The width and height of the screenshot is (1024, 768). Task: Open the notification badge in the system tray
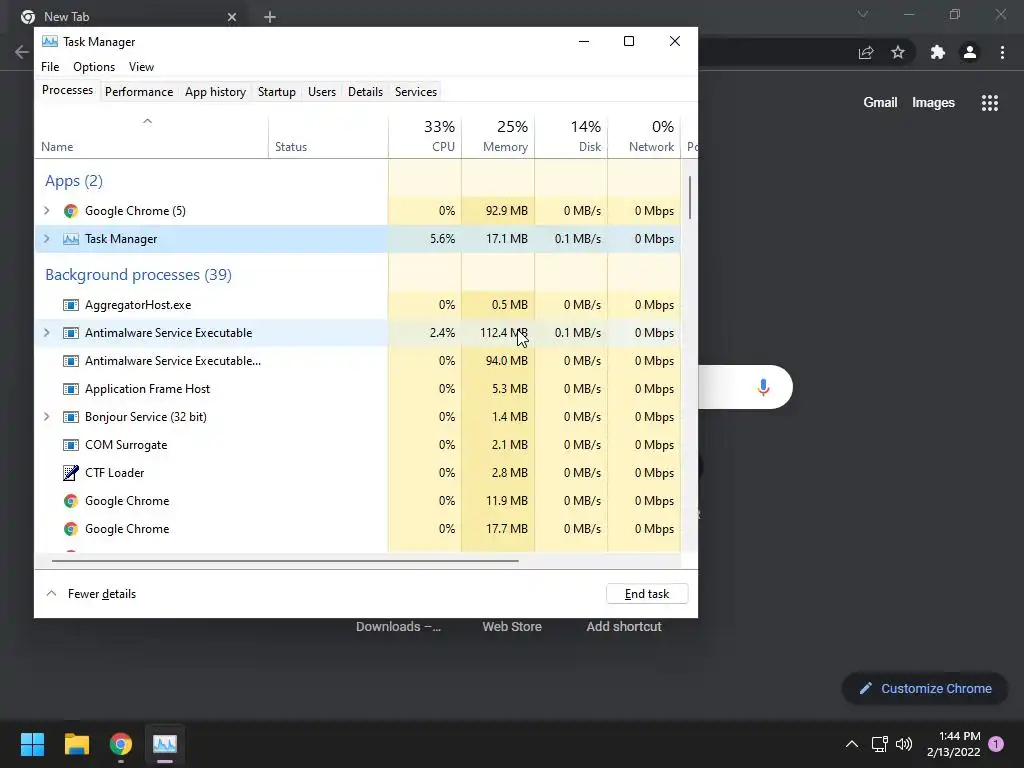click(996, 744)
